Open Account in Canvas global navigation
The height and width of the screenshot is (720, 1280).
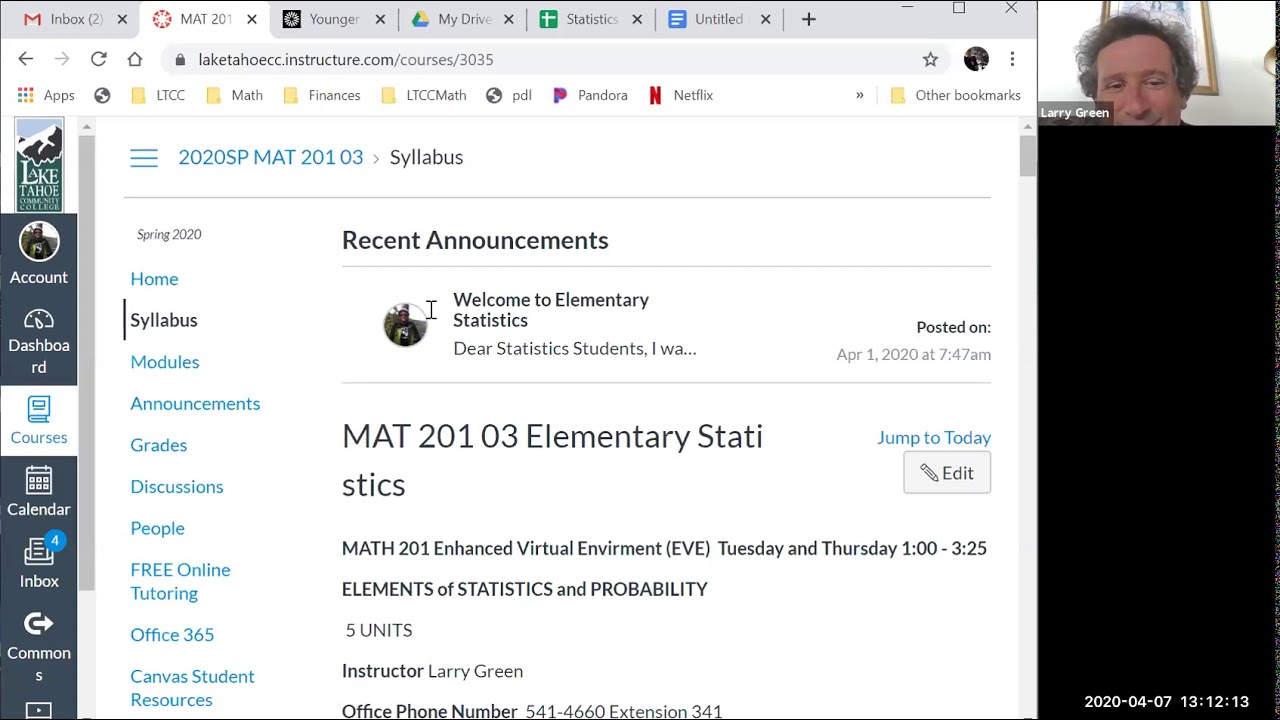pos(38,254)
